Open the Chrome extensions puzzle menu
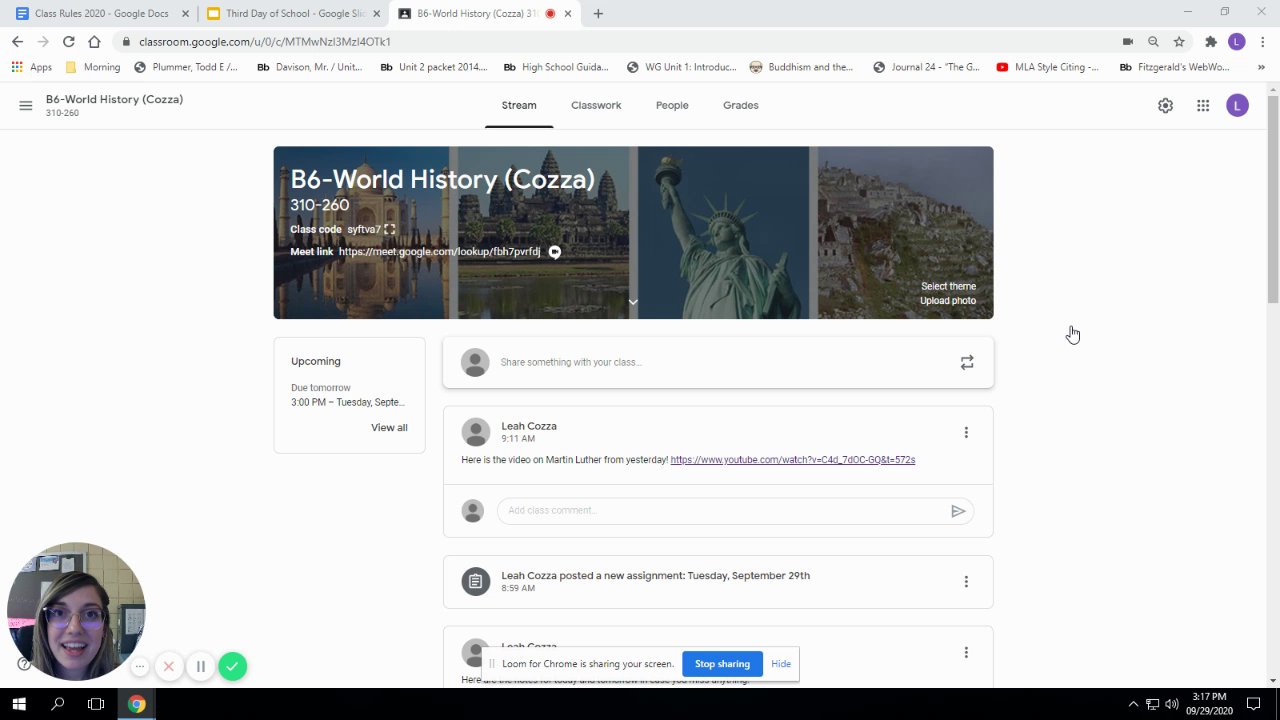The height and width of the screenshot is (720, 1280). 1210,42
